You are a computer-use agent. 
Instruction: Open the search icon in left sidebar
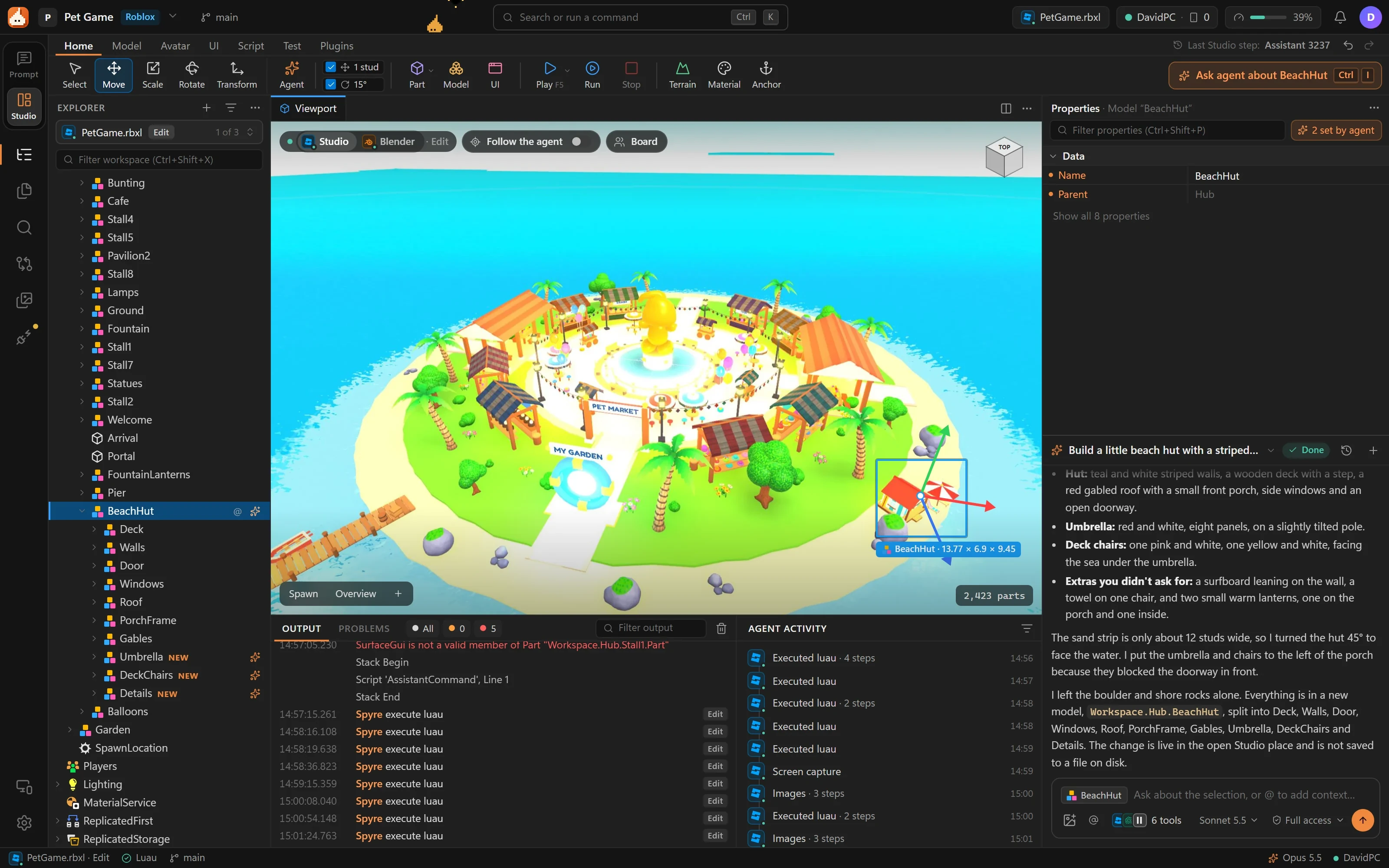(x=24, y=227)
